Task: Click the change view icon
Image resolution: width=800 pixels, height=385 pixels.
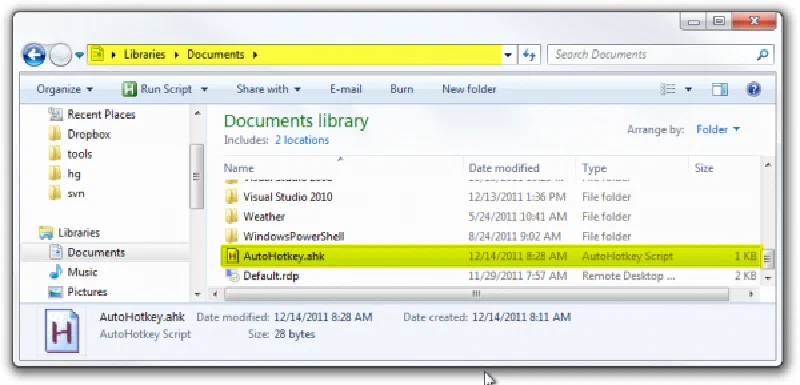Action: point(668,89)
